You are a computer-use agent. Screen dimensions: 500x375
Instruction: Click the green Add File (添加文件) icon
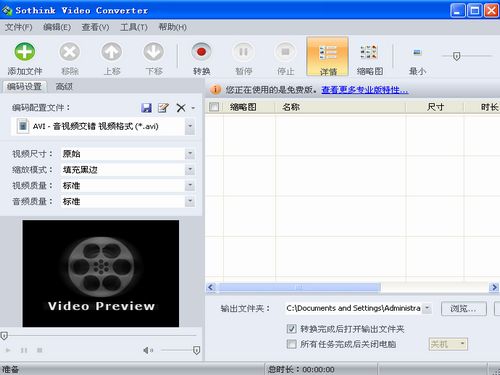(x=25, y=52)
